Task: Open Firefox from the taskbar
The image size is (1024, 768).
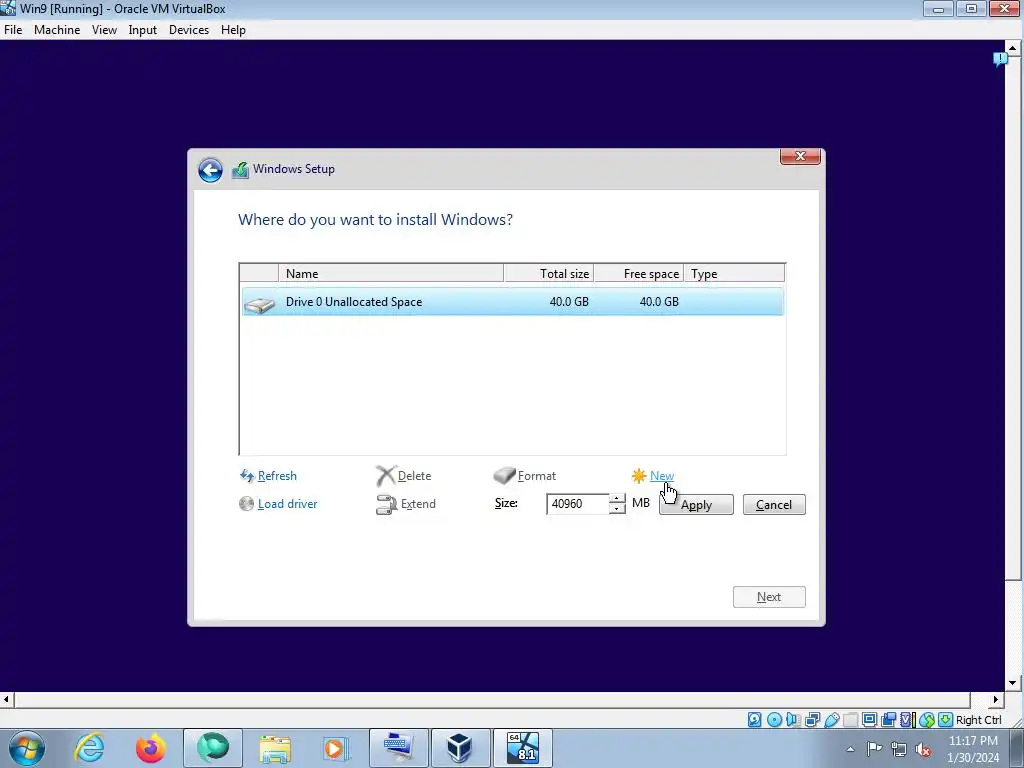Action: point(151,748)
